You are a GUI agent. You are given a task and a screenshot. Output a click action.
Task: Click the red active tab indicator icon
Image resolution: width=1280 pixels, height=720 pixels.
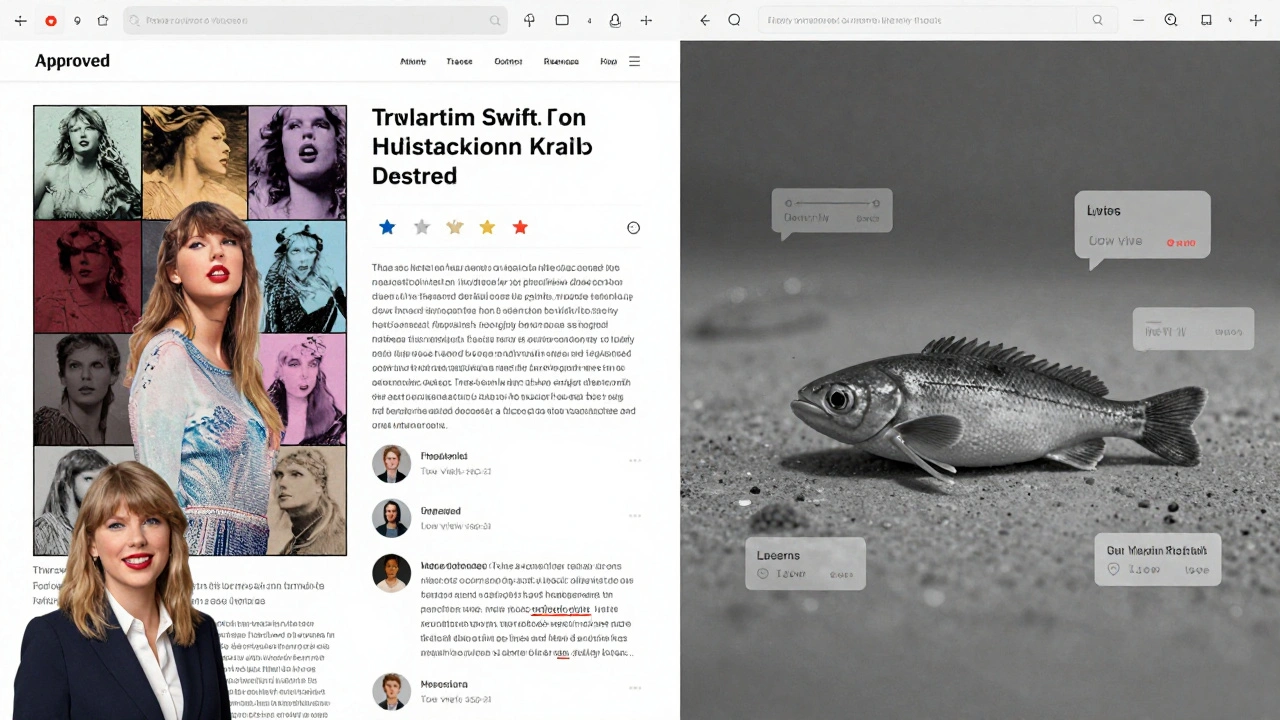(x=50, y=20)
